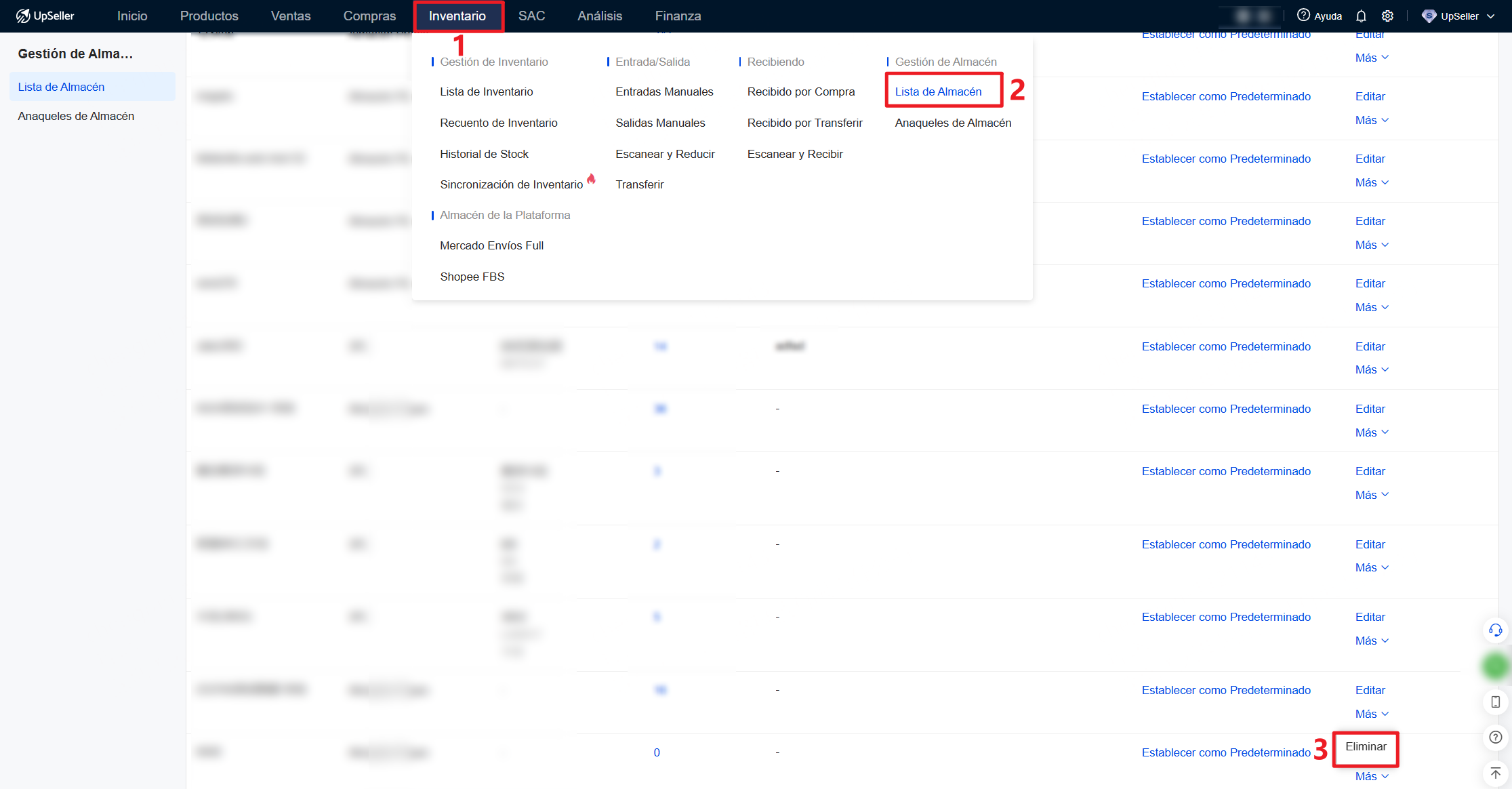Viewport: 1512px width, 789px height.
Task: Click the mobile device floating icon
Action: [1495, 702]
